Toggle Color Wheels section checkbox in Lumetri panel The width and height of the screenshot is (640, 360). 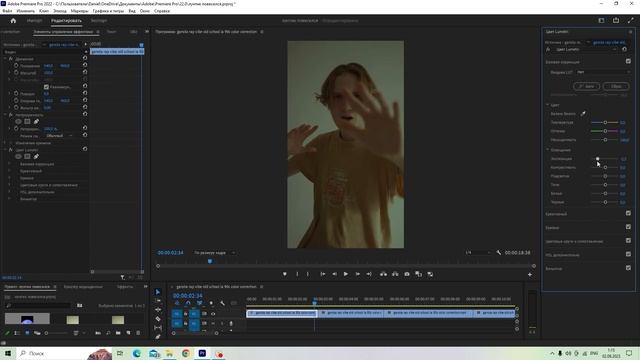click(628, 241)
